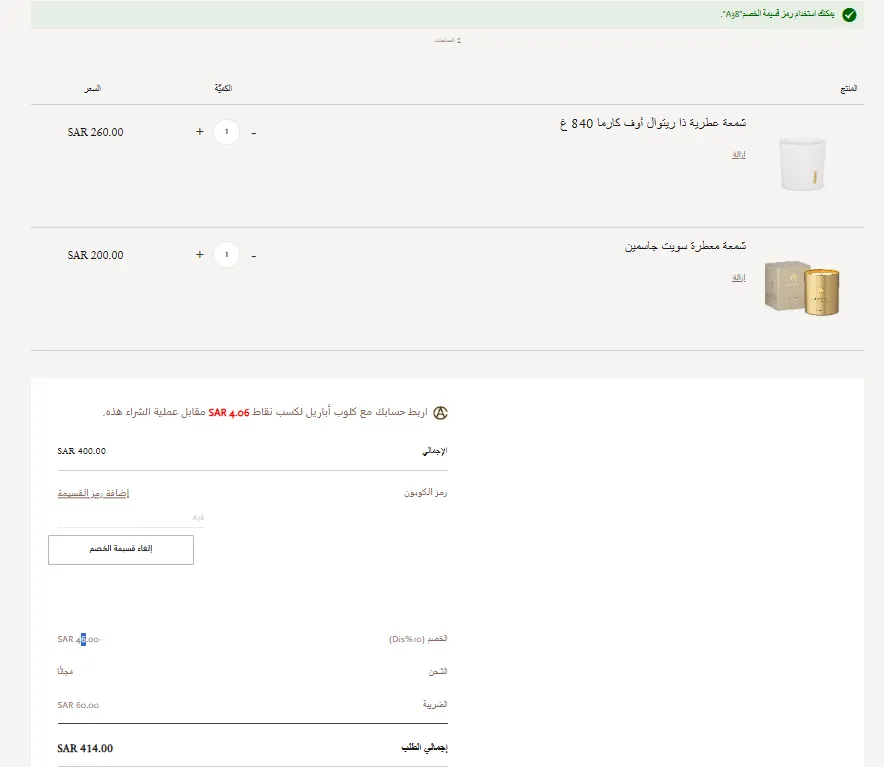The height and width of the screenshot is (767, 884).
Task: Remove the 840 g Ritual of Karma candle
Action: point(739,155)
